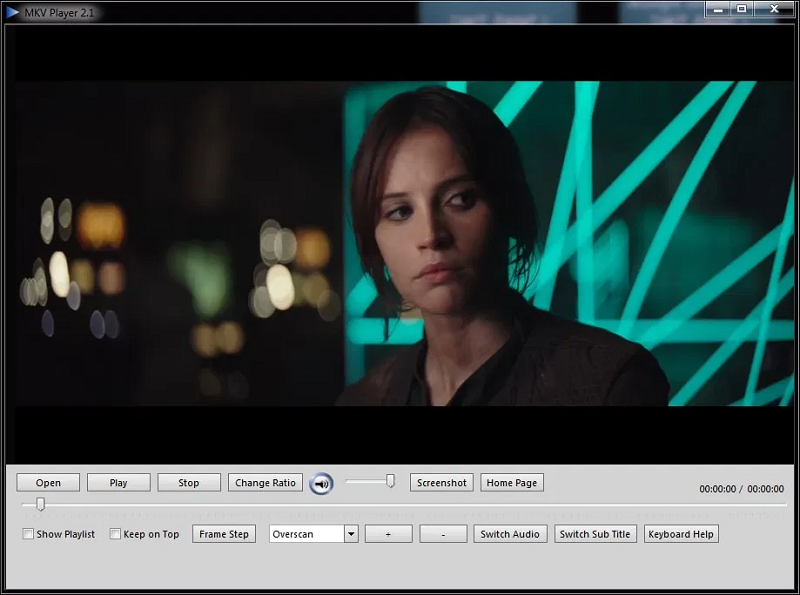Open Keyboard Help
Screen dimensions: 800x595
click(x=681, y=534)
